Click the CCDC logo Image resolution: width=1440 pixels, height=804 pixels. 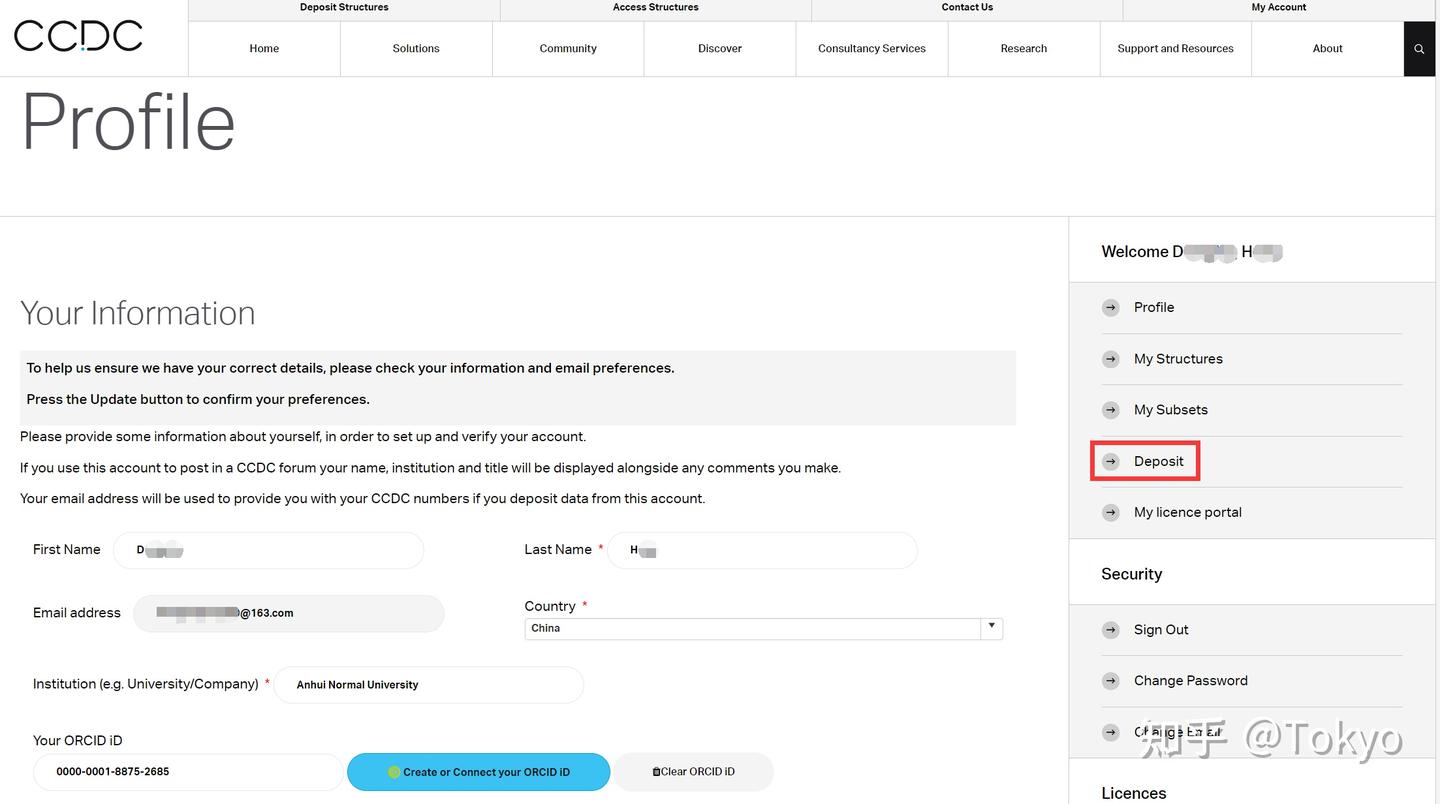click(x=78, y=36)
